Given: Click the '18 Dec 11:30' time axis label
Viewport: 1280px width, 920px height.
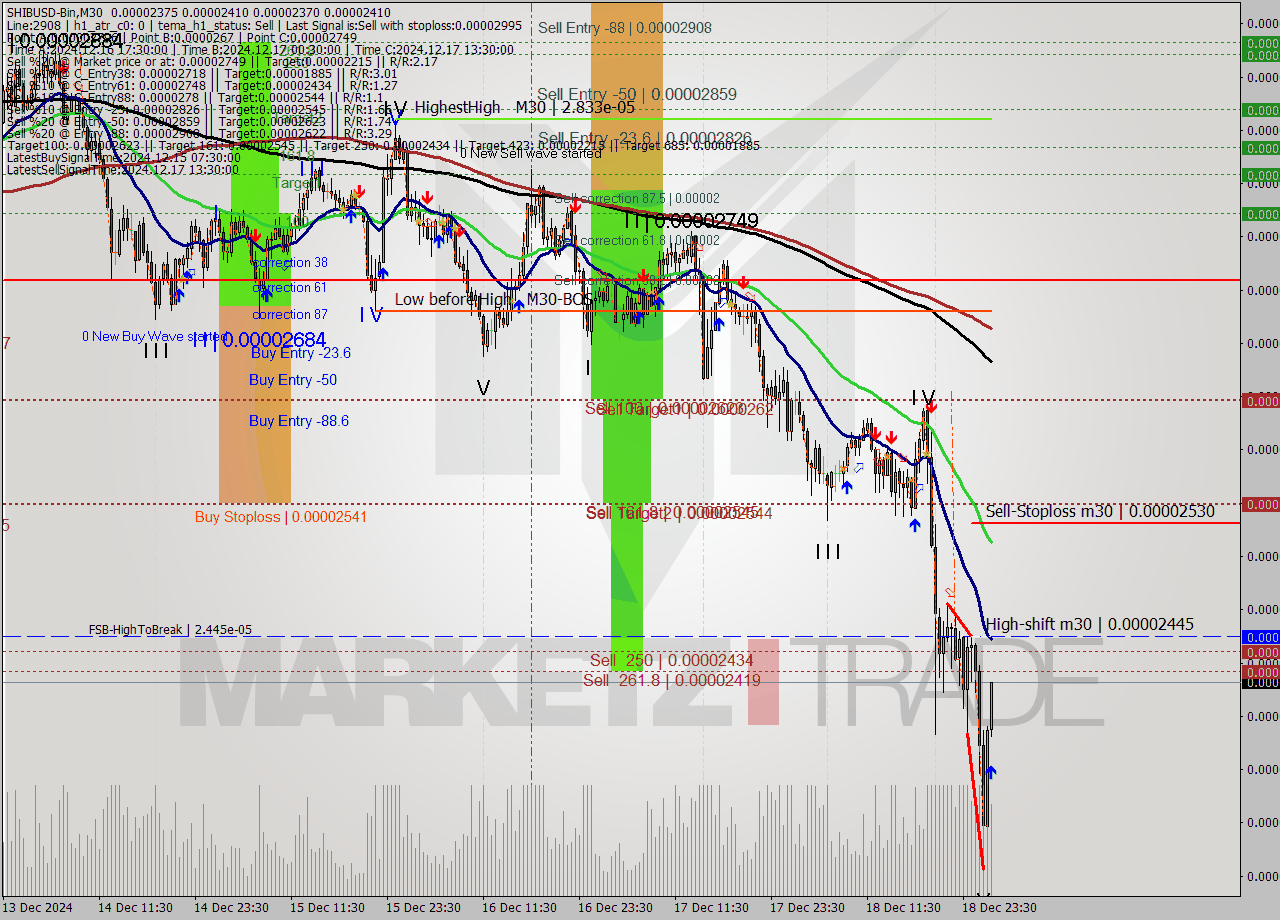Looking at the screenshot, I should pos(904,907).
